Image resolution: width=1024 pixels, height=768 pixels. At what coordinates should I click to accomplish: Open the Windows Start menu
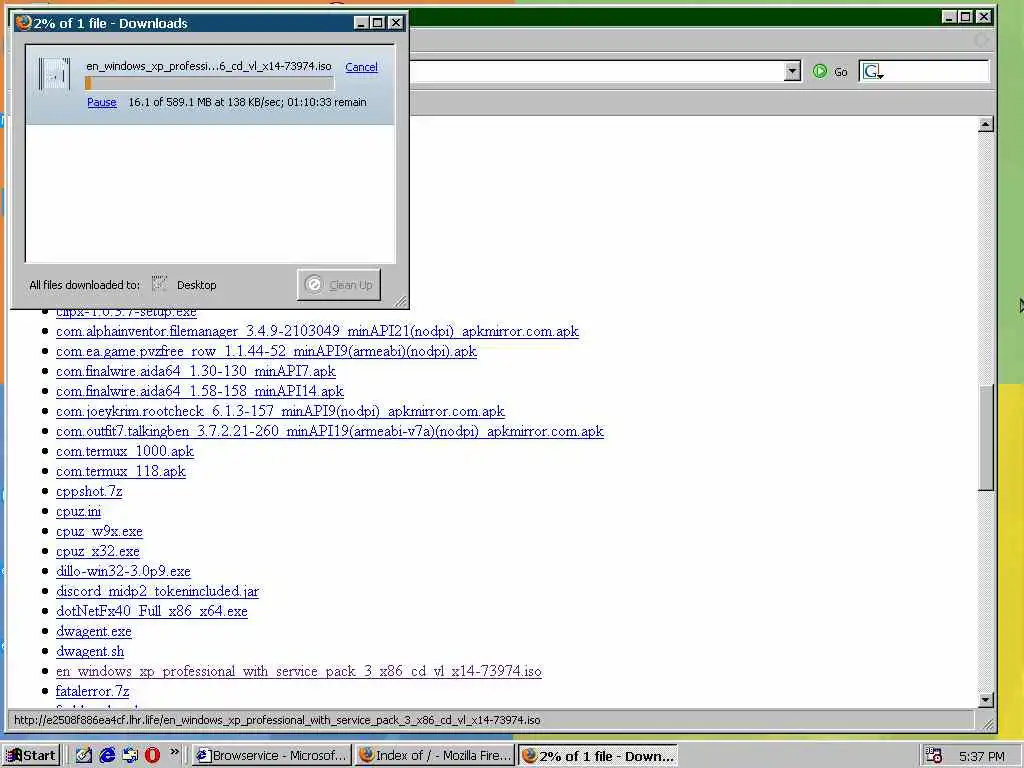pos(31,756)
